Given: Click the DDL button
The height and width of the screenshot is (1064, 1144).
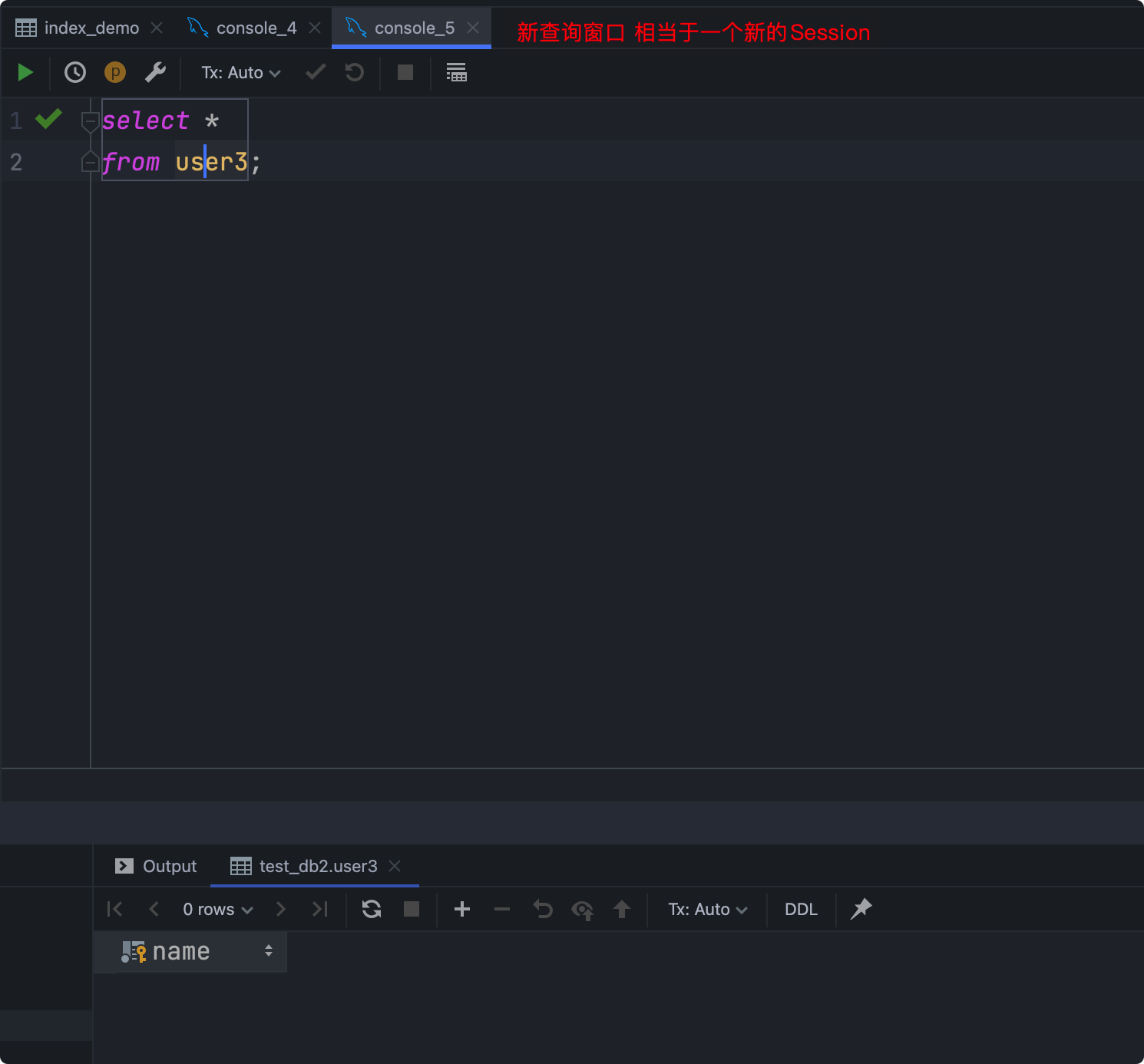Looking at the screenshot, I should [x=801, y=909].
